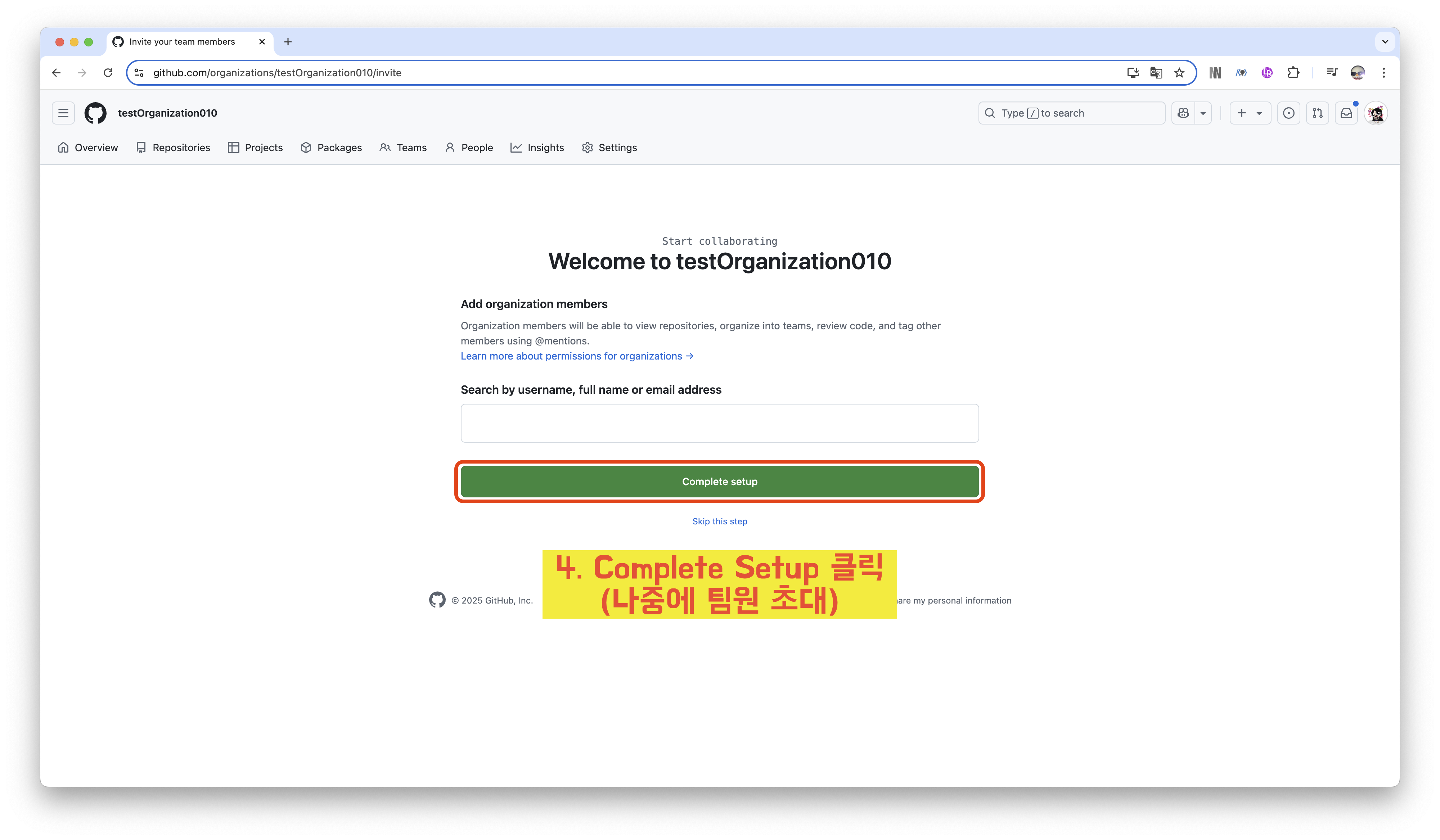The width and height of the screenshot is (1440, 840).
Task: Open the issues icon in header
Action: pos(1288,113)
